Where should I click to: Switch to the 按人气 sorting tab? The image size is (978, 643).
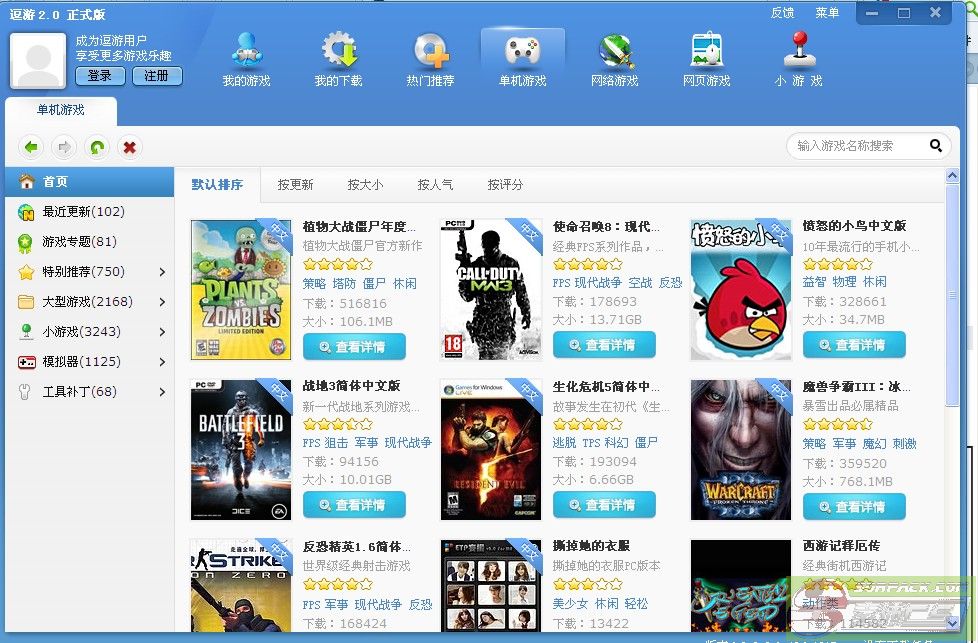coord(435,185)
